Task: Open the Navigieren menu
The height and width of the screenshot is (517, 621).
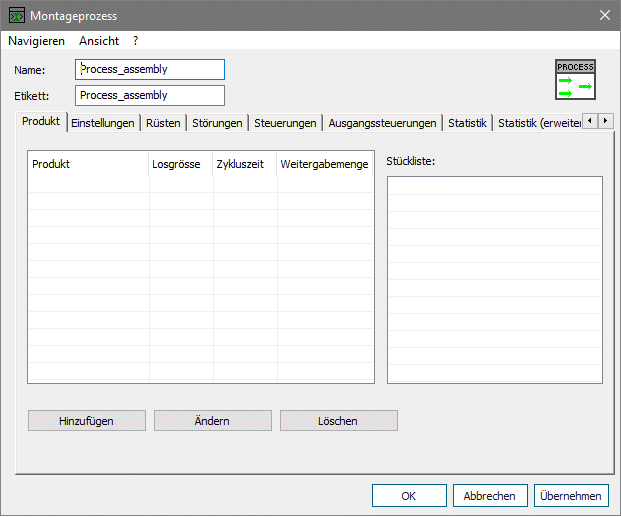Action: click(x=36, y=41)
